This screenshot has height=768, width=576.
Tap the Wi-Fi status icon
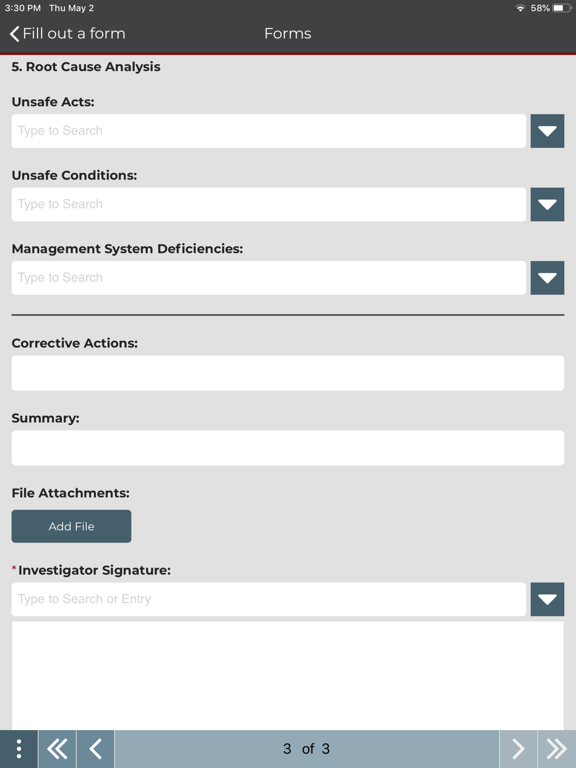click(520, 8)
